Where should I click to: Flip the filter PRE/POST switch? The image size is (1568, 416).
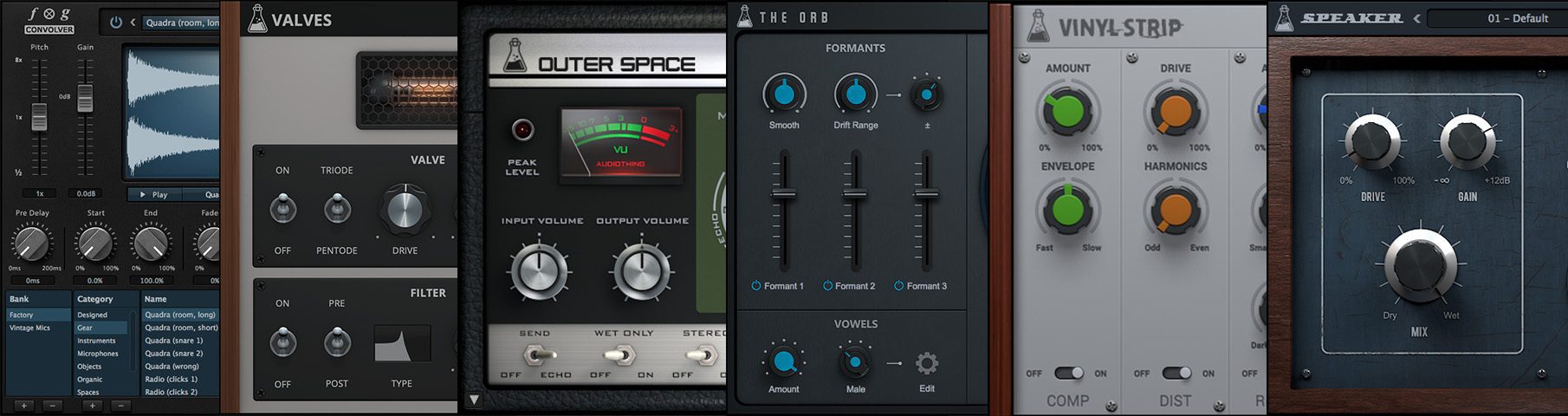(x=337, y=342)
